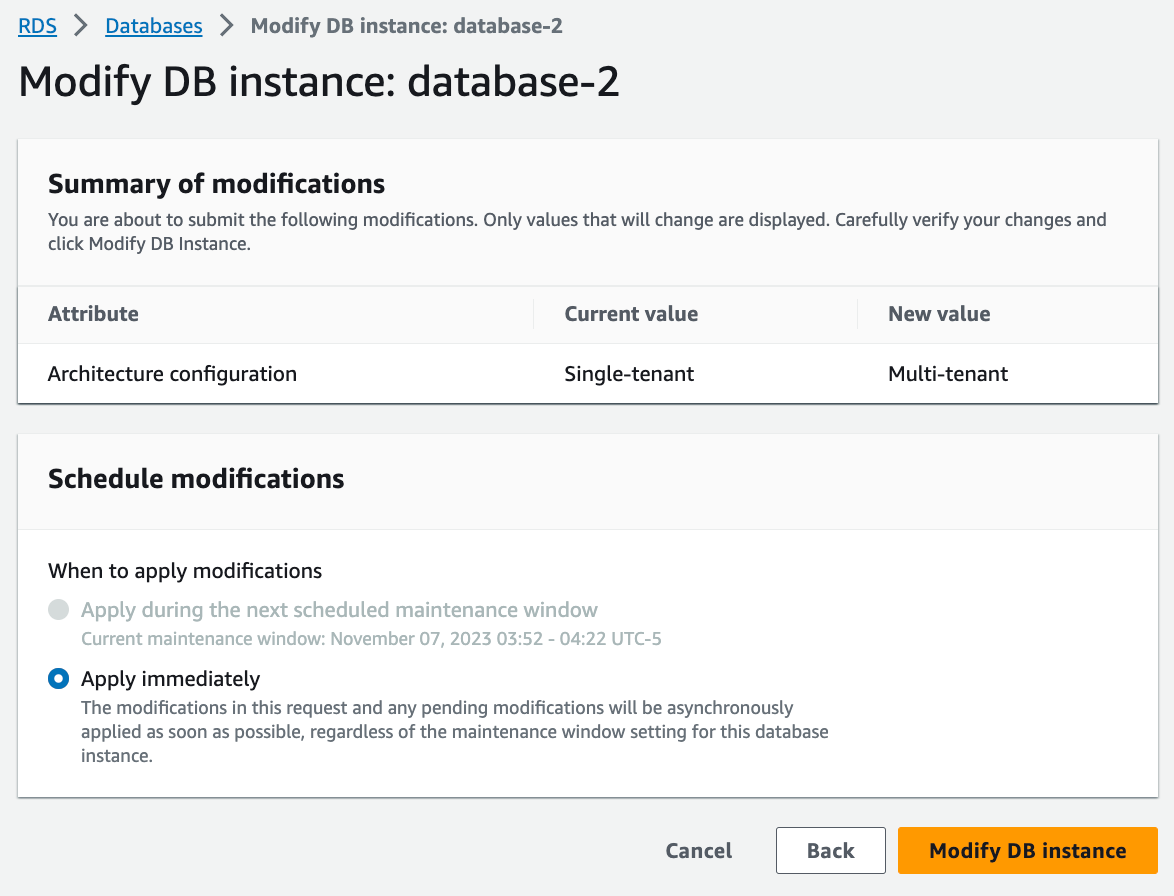
Task: Click the Multi-tenant new value cell
Action: [x=948, y=374]
